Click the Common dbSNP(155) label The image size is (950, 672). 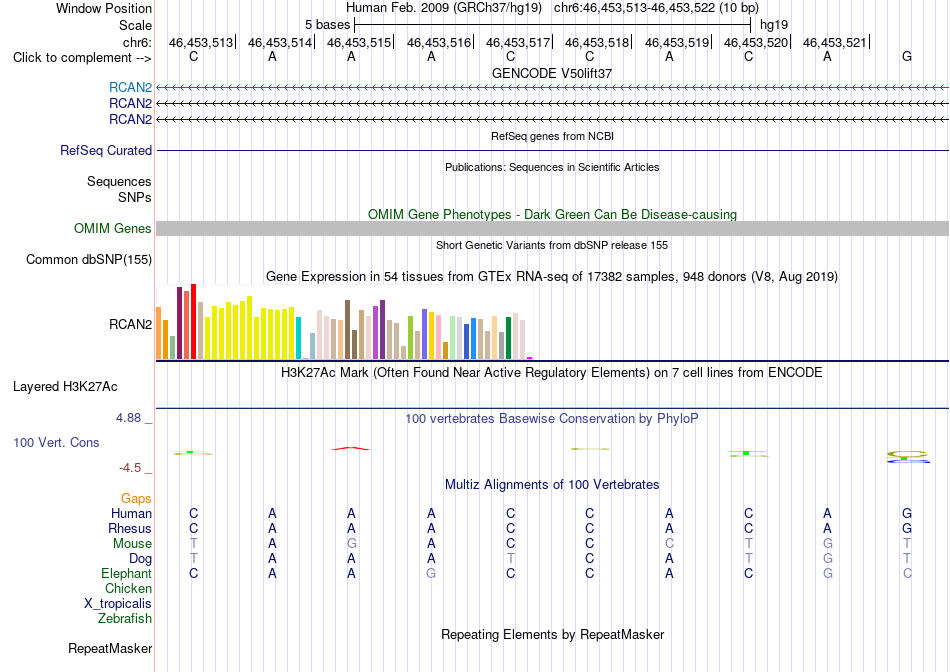[89, 259]
